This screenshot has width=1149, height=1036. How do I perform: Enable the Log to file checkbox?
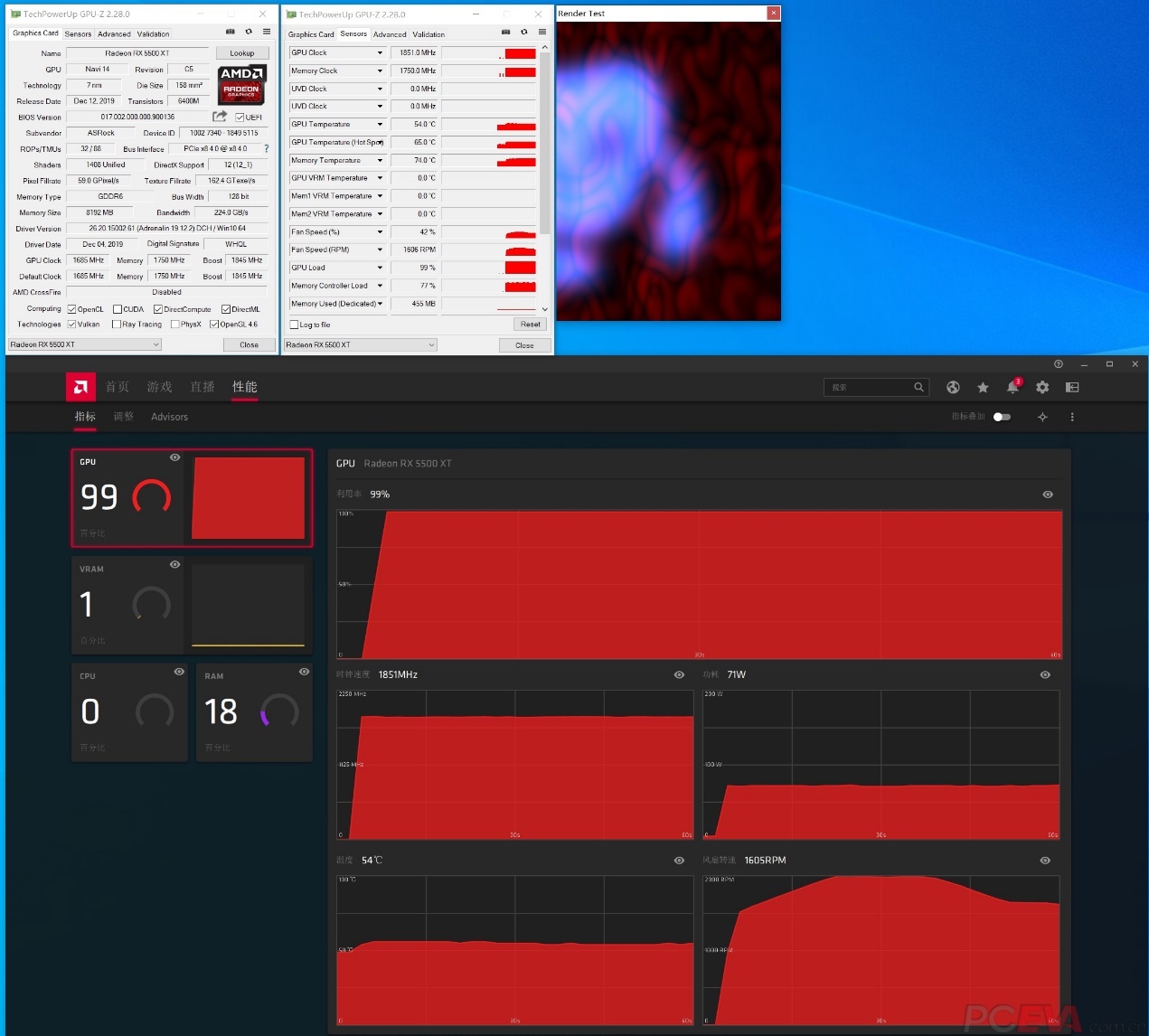coord(294,325)
